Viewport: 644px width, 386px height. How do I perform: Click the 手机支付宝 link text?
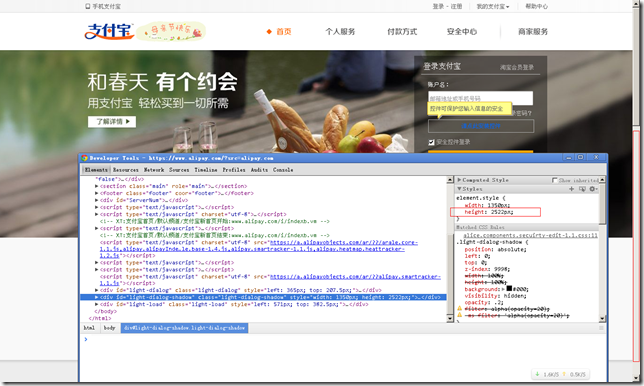click(x=106, y=6)
